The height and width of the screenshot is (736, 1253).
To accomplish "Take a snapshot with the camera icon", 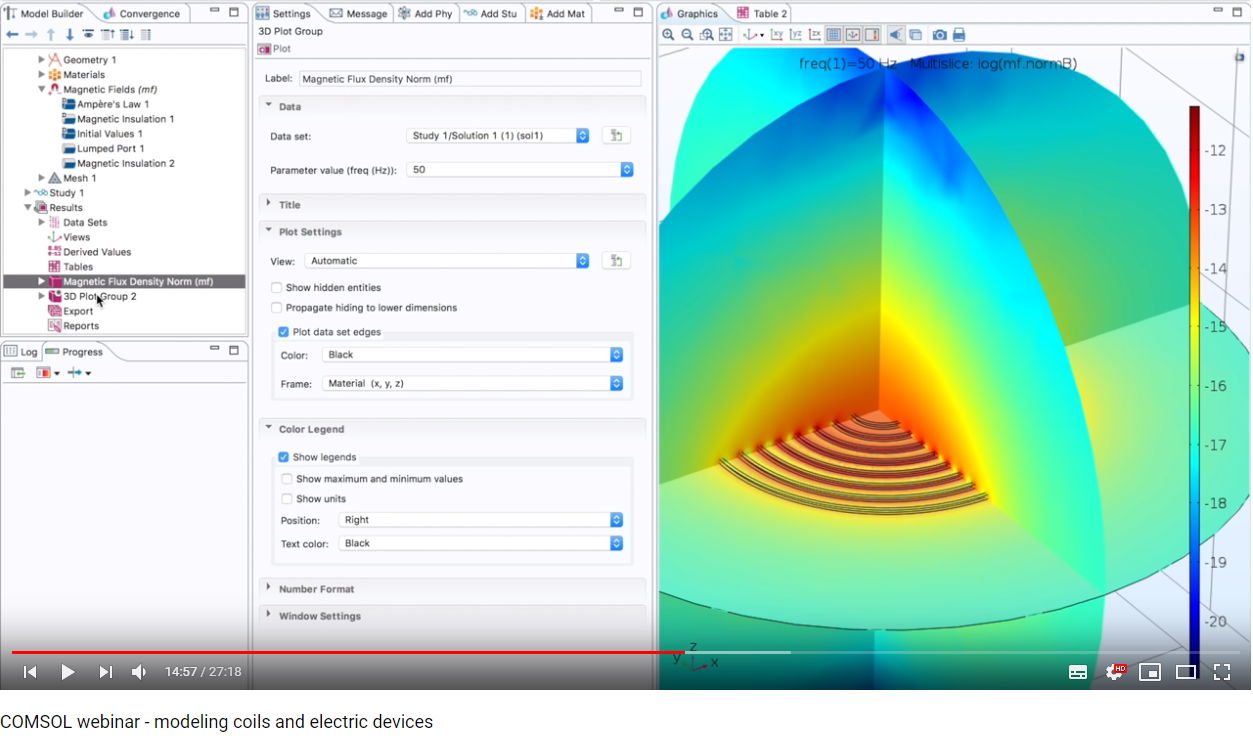I will [939, 35].
